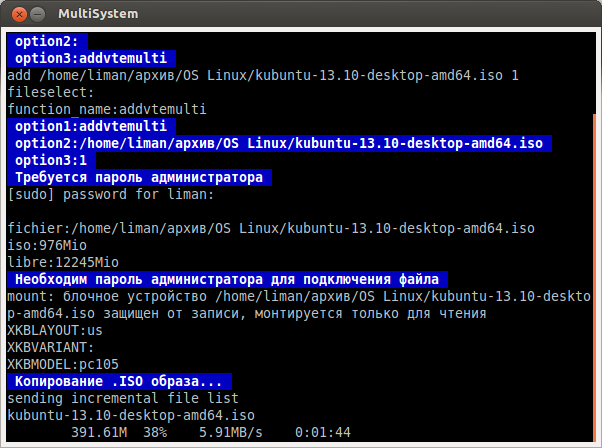Click the 'option2:/home/liman/архив' highlighted line
This screenshot has width=602, height=448.
click(279, 144)
